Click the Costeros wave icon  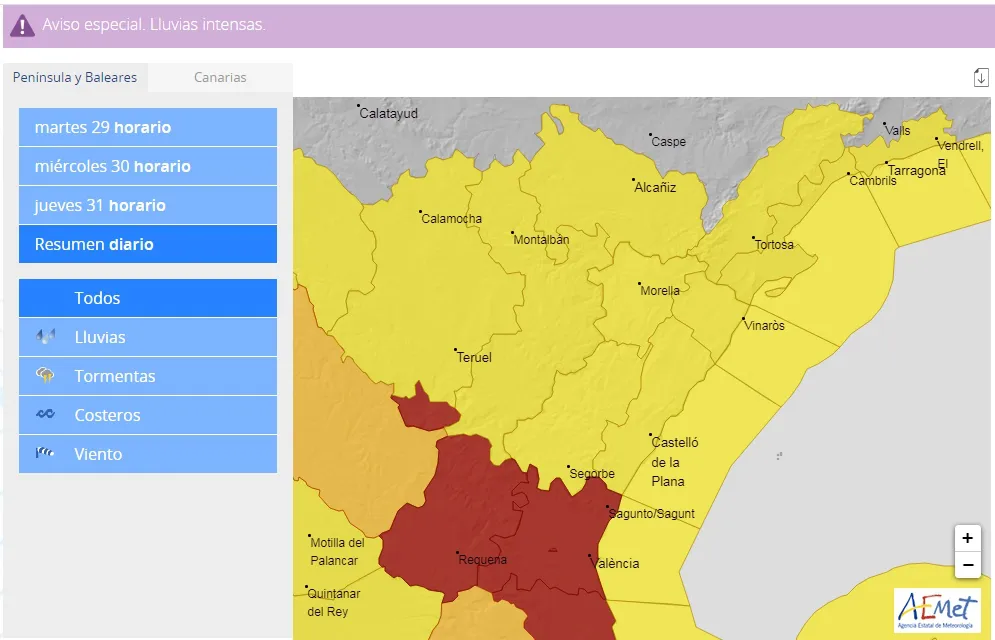click(x=45, y=414)
